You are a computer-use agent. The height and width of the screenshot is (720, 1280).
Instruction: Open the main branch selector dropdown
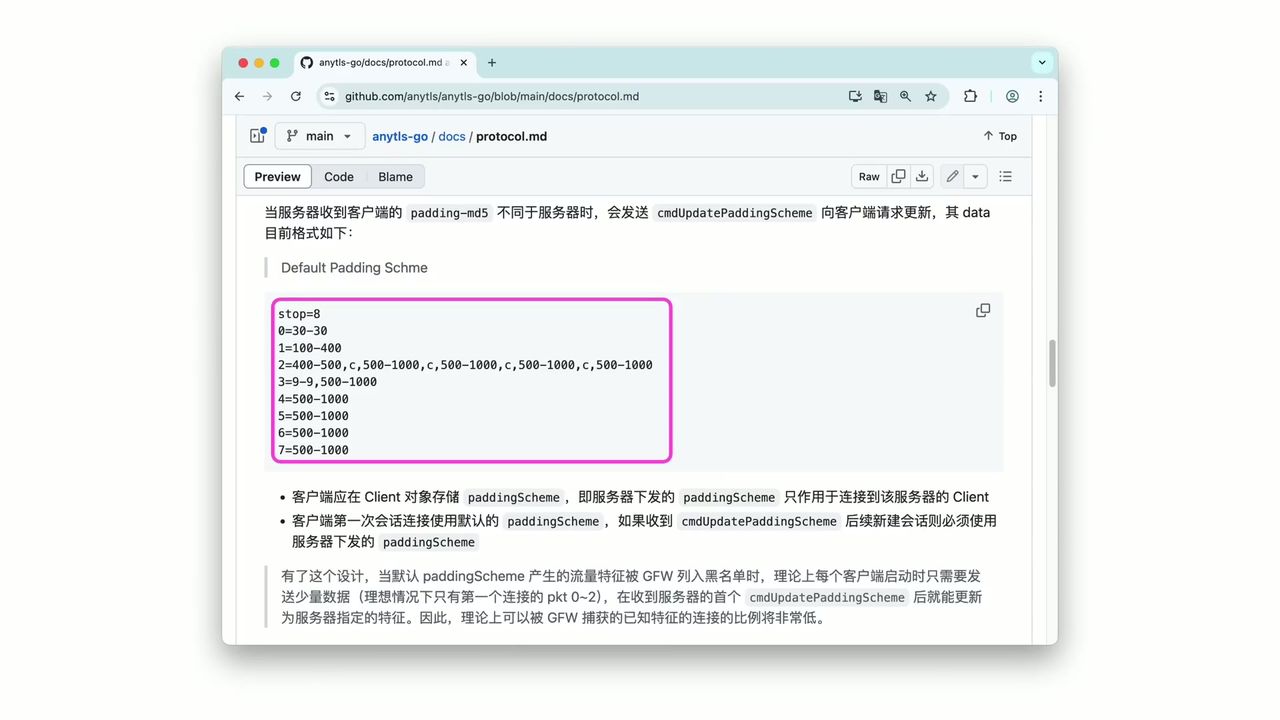(319, 135)
